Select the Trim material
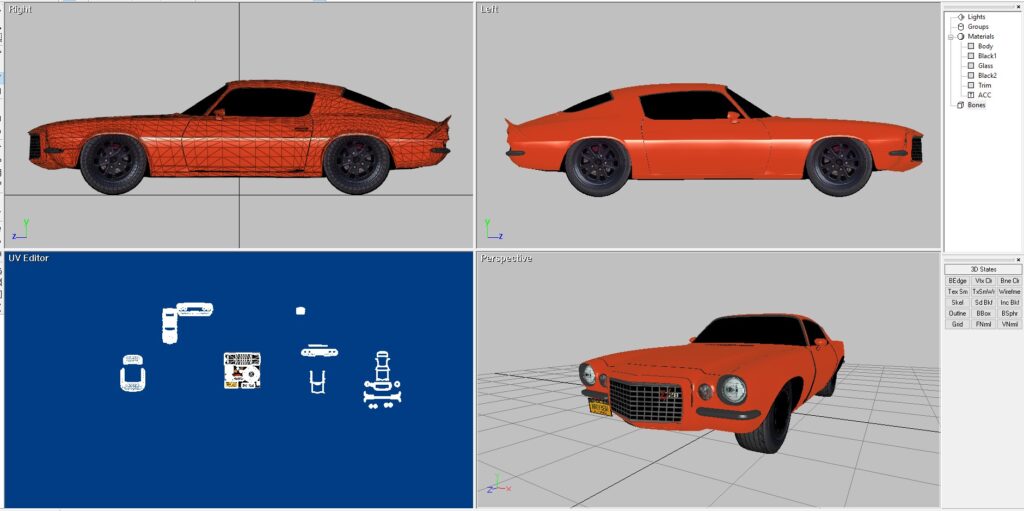Viewport: 1024px width, 511px height. (x=984, y=86)
